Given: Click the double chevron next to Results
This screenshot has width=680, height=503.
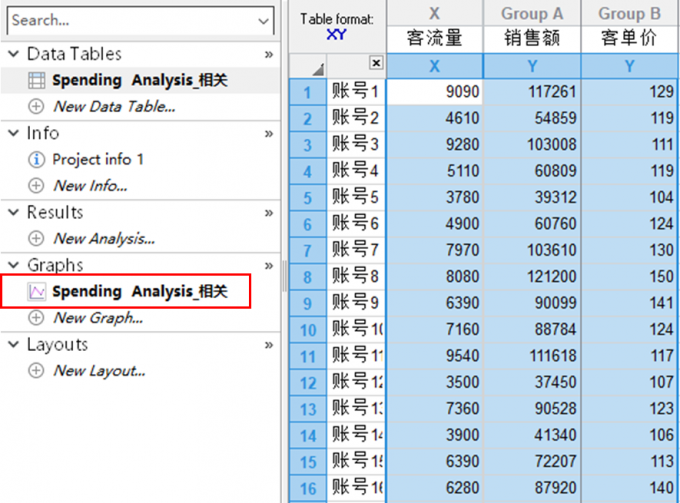Looking at the screenshot, I should point(268,213).
